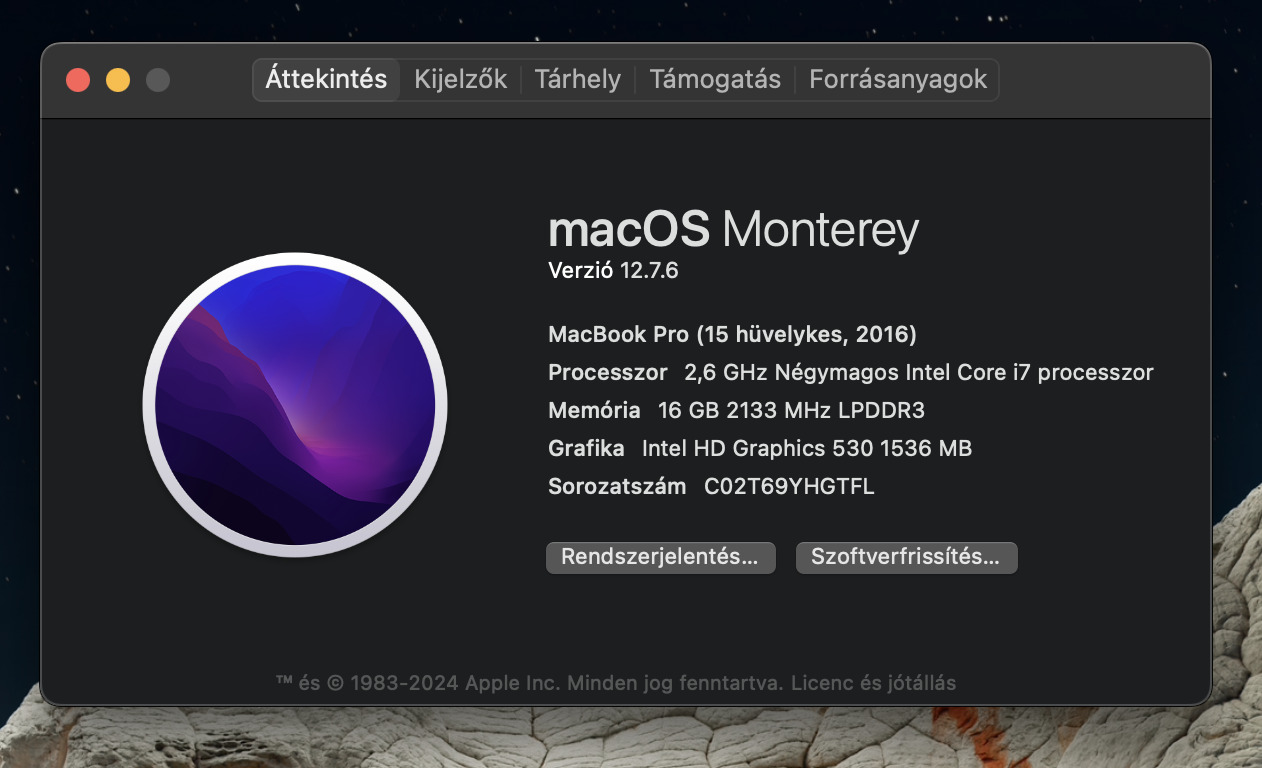Screen dimensions: 1262x768
Task: Click the 2,6 GHz processor value
Action: click(x=918, y=373)
